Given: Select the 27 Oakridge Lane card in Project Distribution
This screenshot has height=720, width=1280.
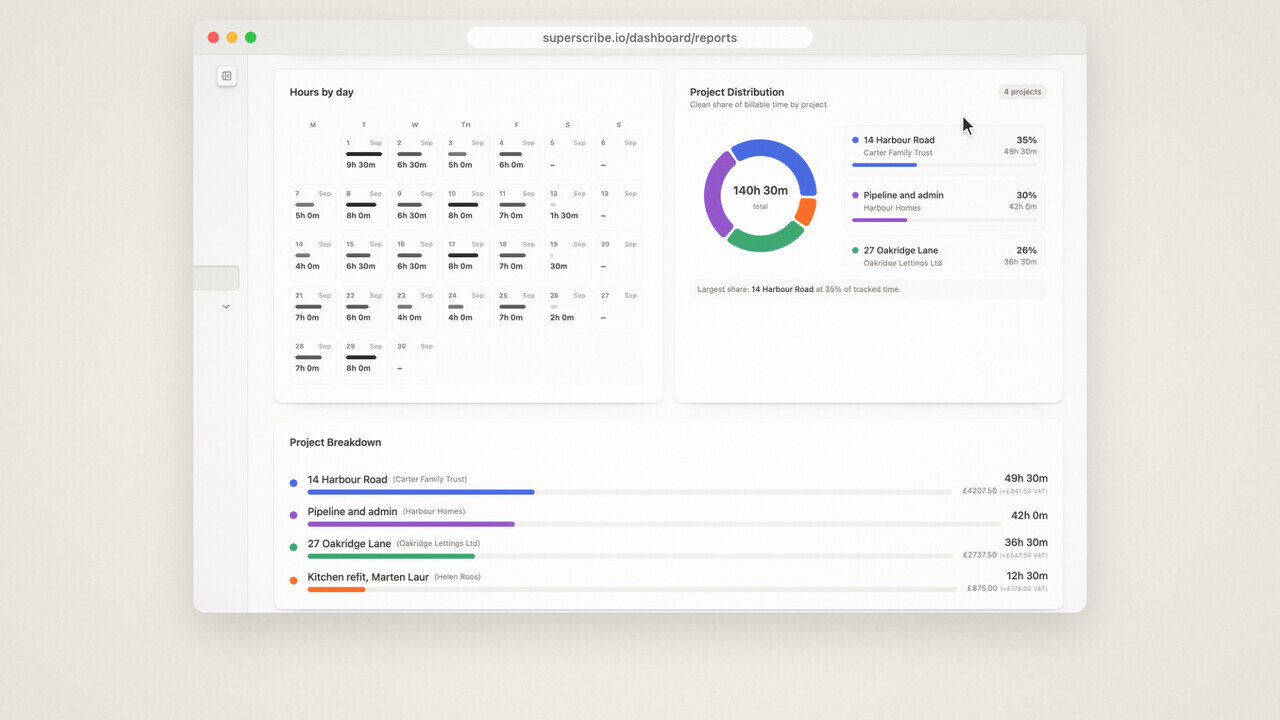Looking at the screenshot, I should click(x=945, y=253).
